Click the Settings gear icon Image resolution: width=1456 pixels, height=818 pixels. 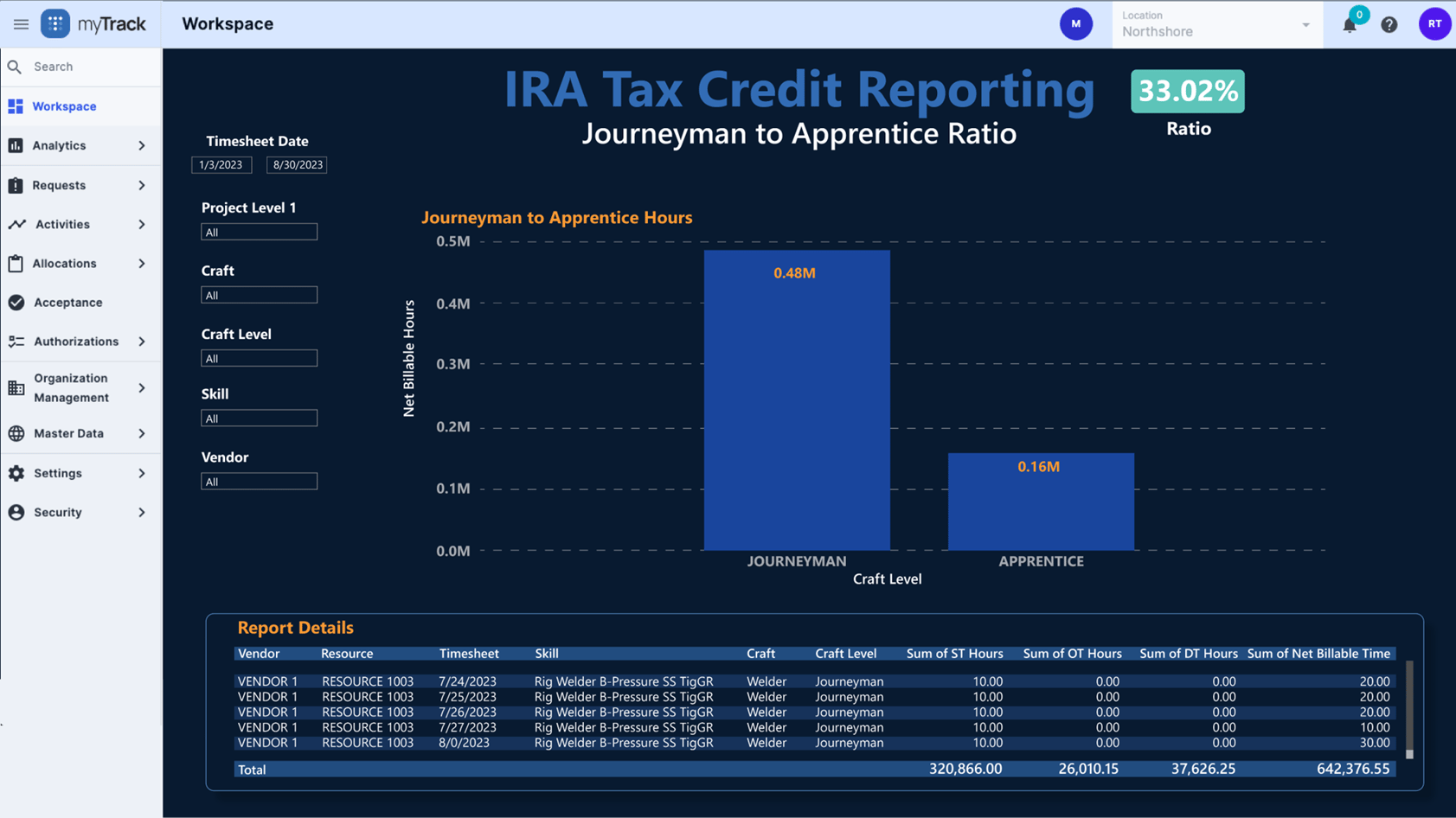pyautogui.click(x=17, y=473)
